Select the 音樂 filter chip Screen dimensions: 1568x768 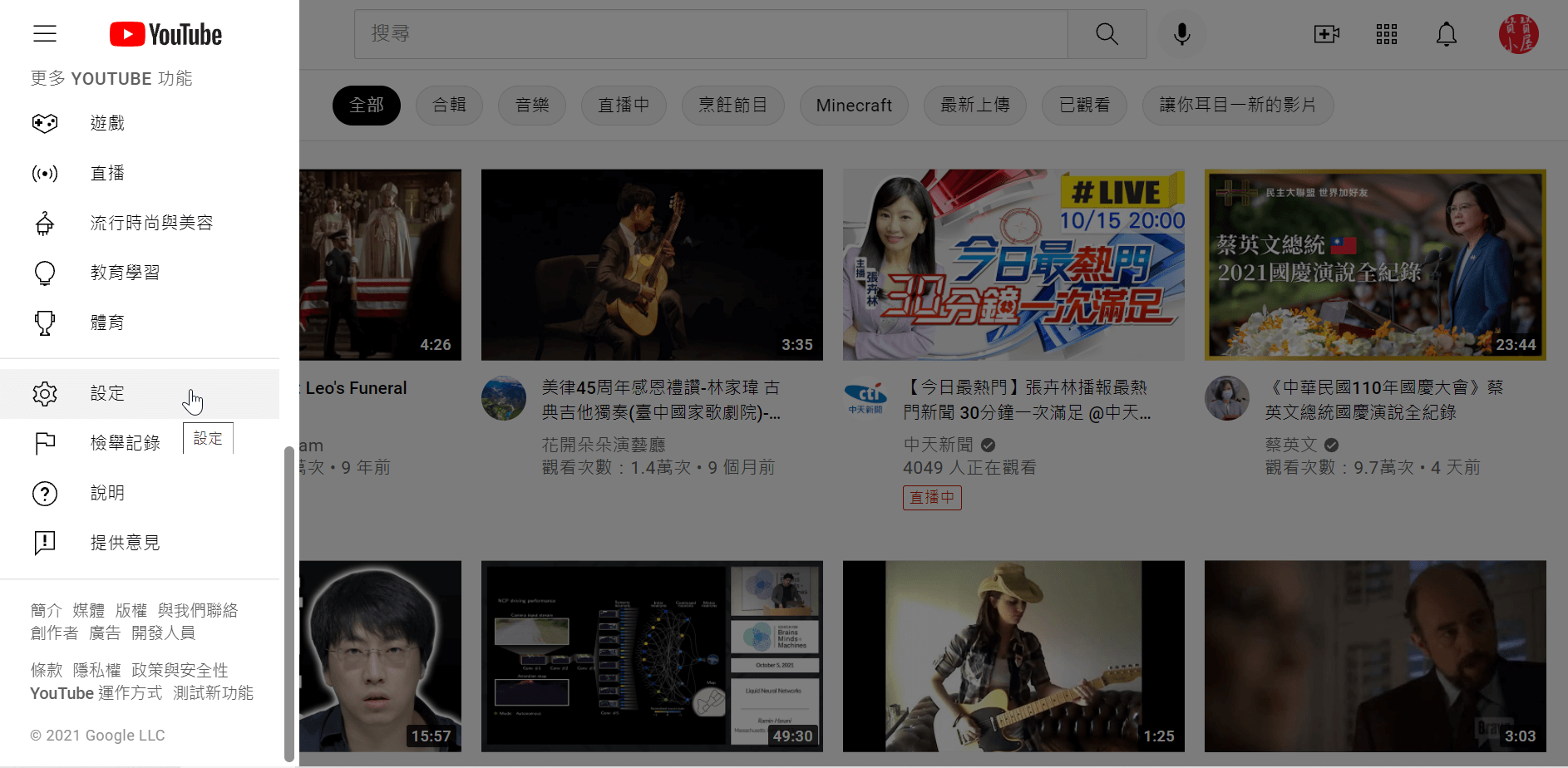532,106
